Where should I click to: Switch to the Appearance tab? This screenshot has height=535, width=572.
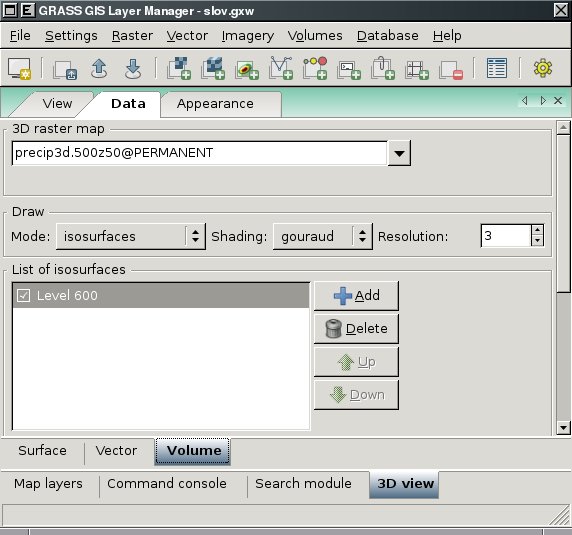click(x=215, y=104)
